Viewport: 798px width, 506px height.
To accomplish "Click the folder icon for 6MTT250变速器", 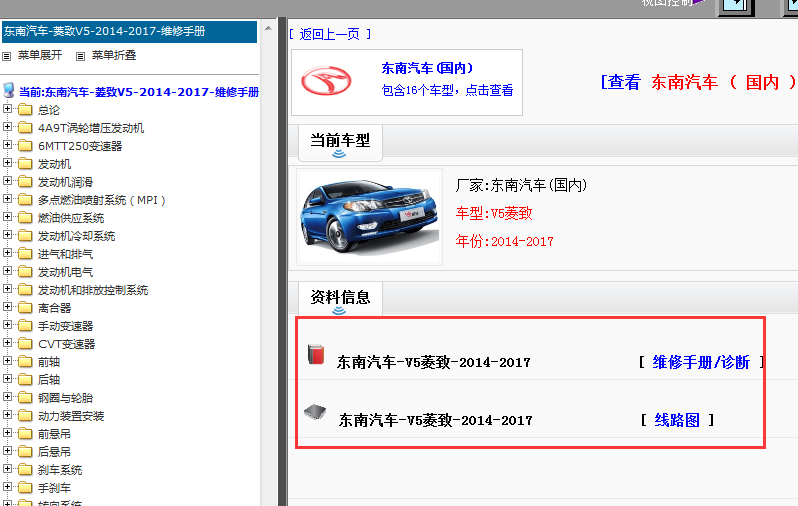I will point(25,146).
